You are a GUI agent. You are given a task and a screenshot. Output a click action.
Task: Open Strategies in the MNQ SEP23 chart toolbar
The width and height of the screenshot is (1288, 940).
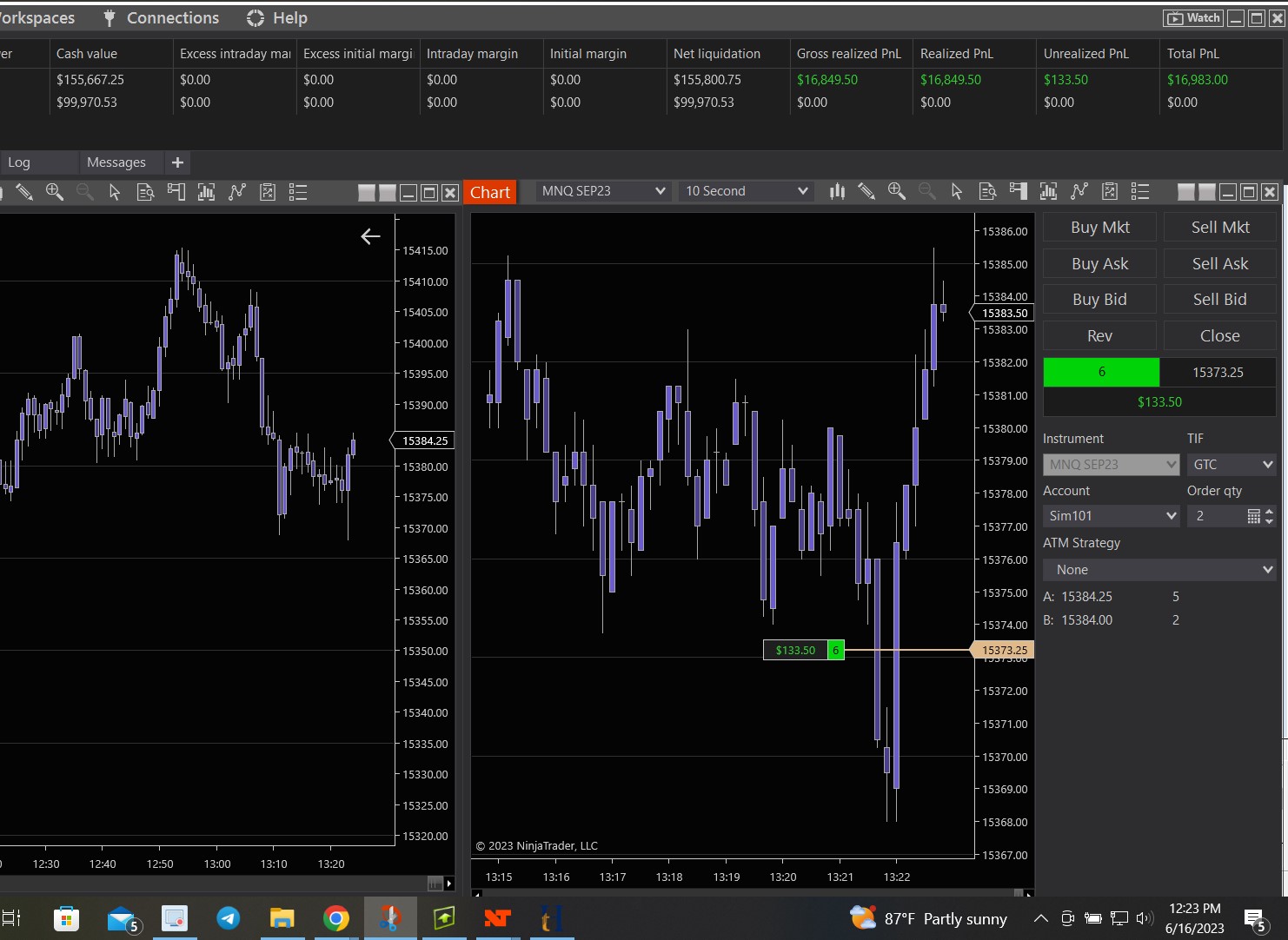pyautogui.click(x=1110, y=191)
